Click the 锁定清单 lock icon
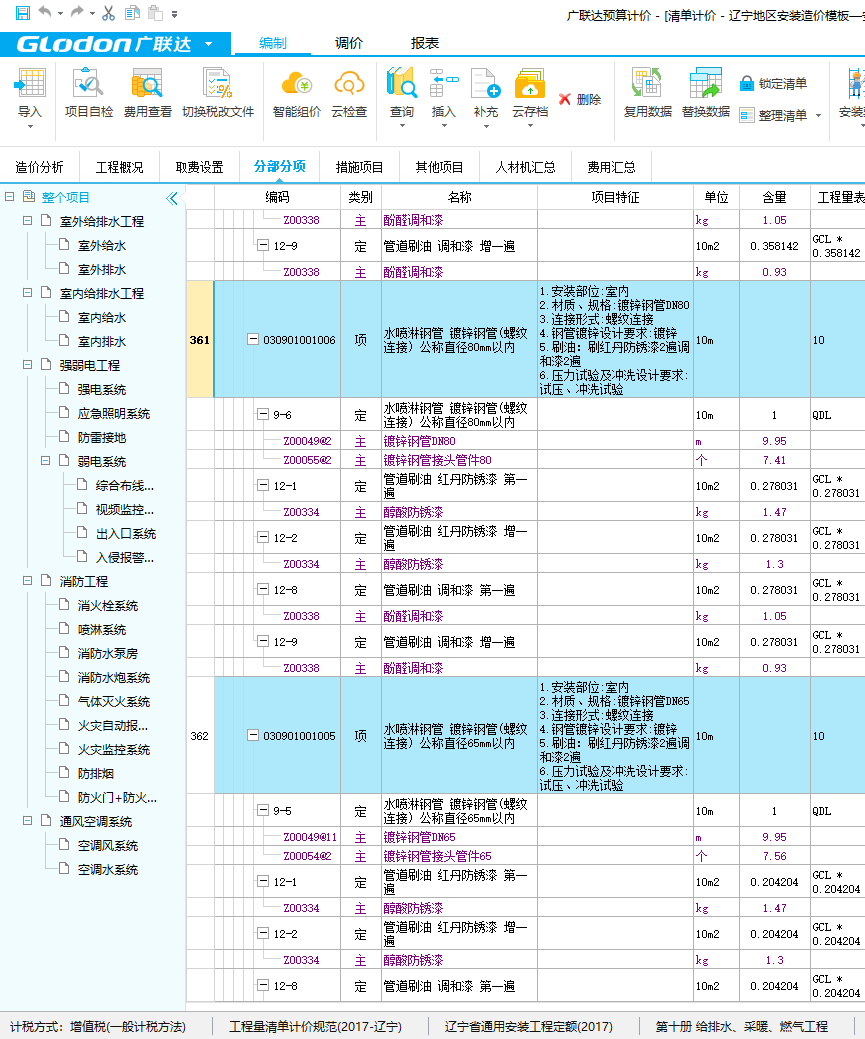The image size is (865, 1039). pos(760,82)
